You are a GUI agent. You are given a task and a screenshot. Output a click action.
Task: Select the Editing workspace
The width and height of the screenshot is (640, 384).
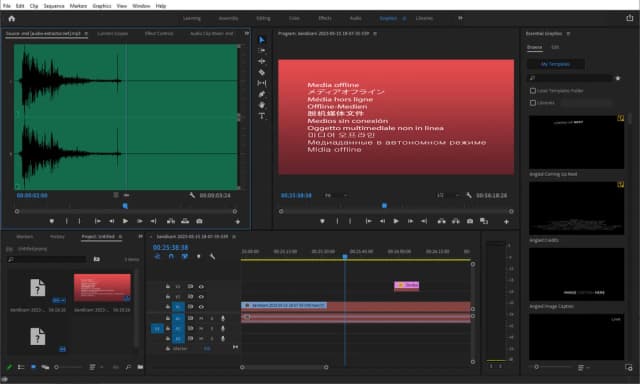(x=263, y=18)
